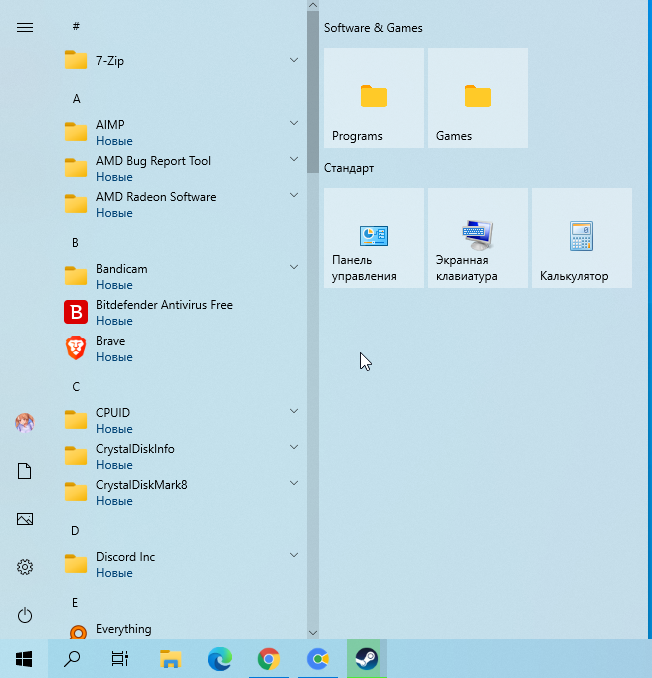Expand the Bandicam folder chevron

click(x=294, y=267)
